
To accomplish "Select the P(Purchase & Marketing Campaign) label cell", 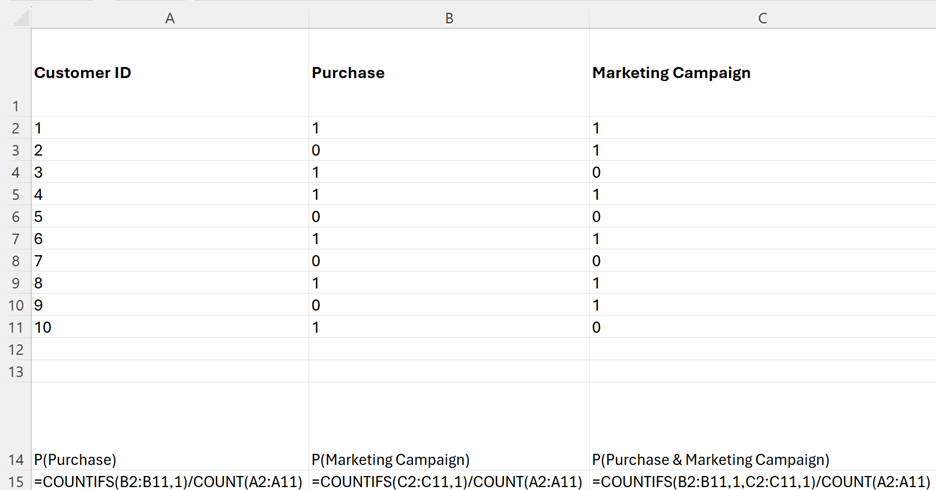I will click(x=762, y=460).
